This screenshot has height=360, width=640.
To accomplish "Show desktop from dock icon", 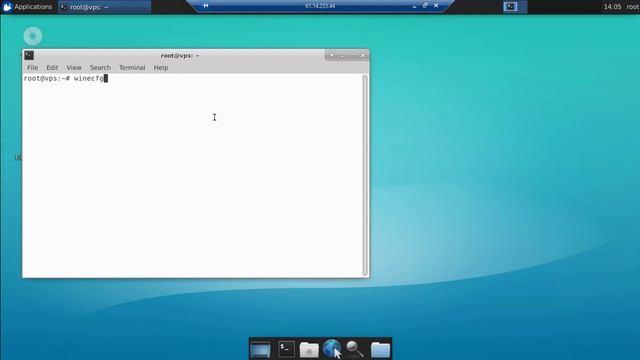I will point(260,350).
